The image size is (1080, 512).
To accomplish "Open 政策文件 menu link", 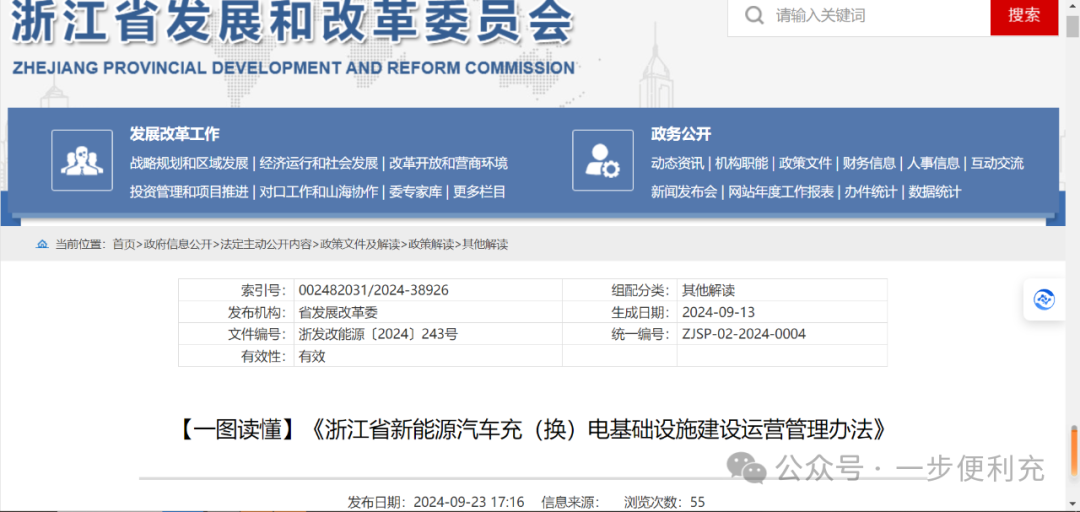I will point(805,163).
